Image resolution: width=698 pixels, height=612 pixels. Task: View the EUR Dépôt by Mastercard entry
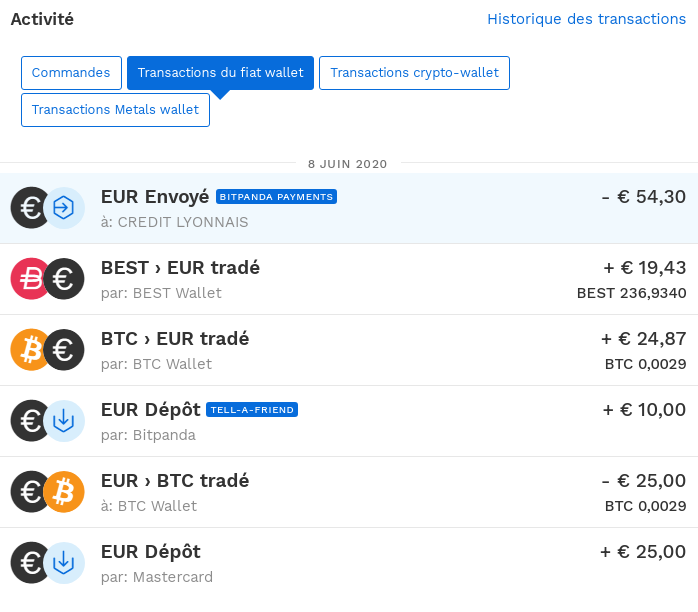click(x=349, y=563)
